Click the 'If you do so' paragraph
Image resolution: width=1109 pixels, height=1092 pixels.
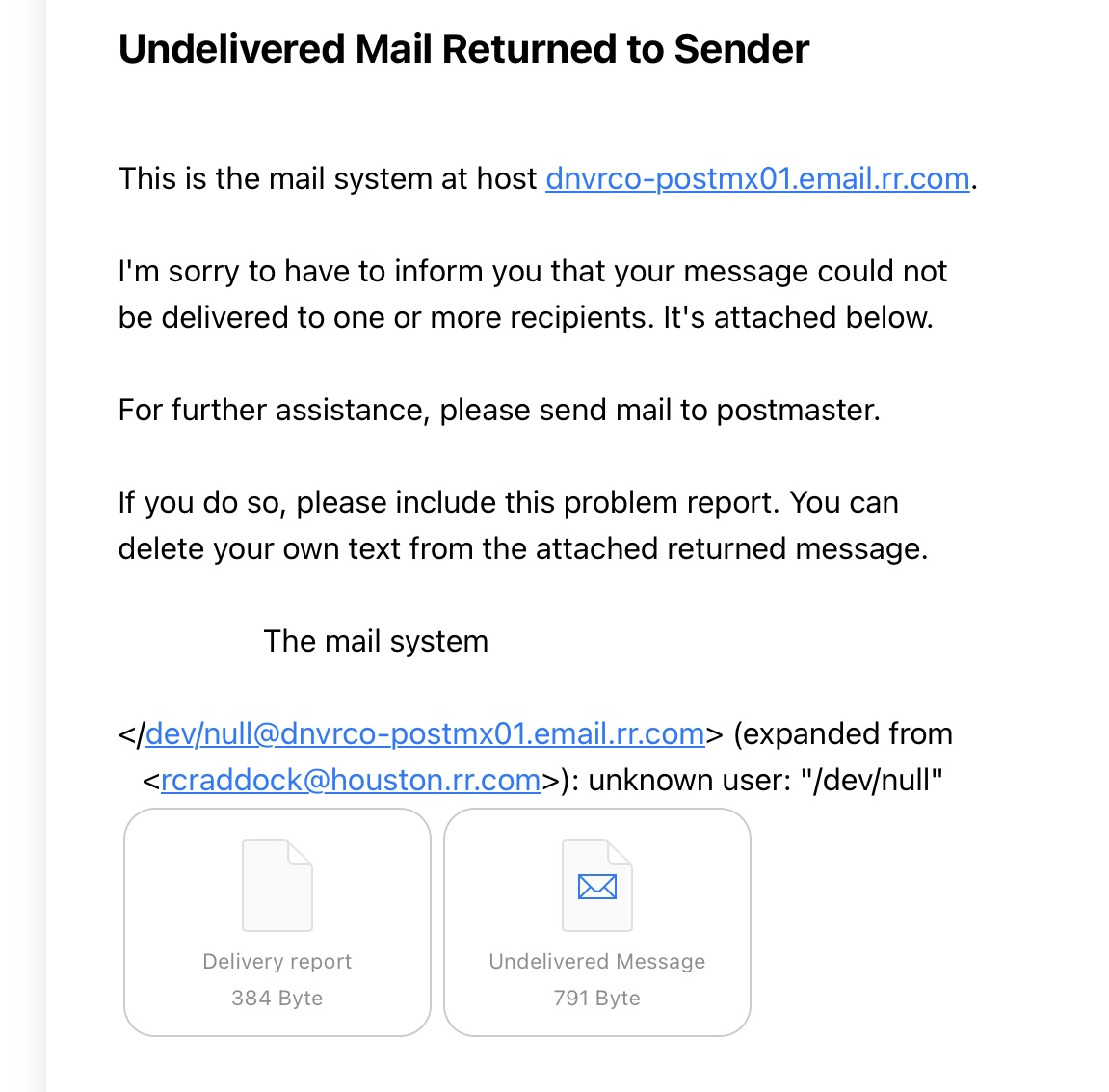point(522,525)
